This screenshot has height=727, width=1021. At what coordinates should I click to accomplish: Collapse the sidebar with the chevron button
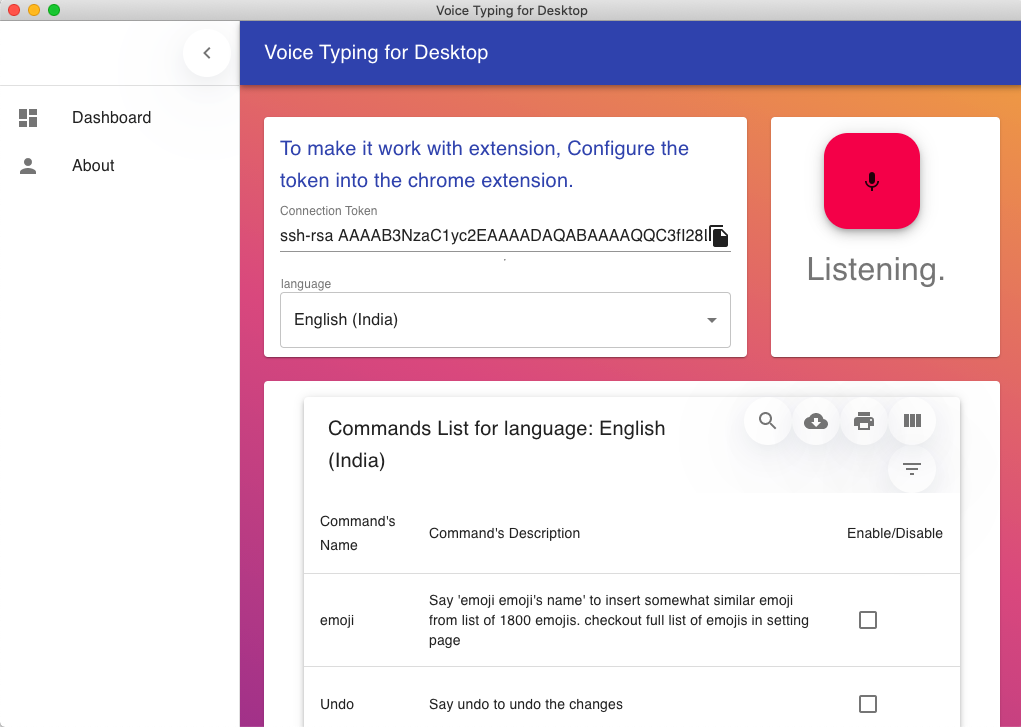207,53
